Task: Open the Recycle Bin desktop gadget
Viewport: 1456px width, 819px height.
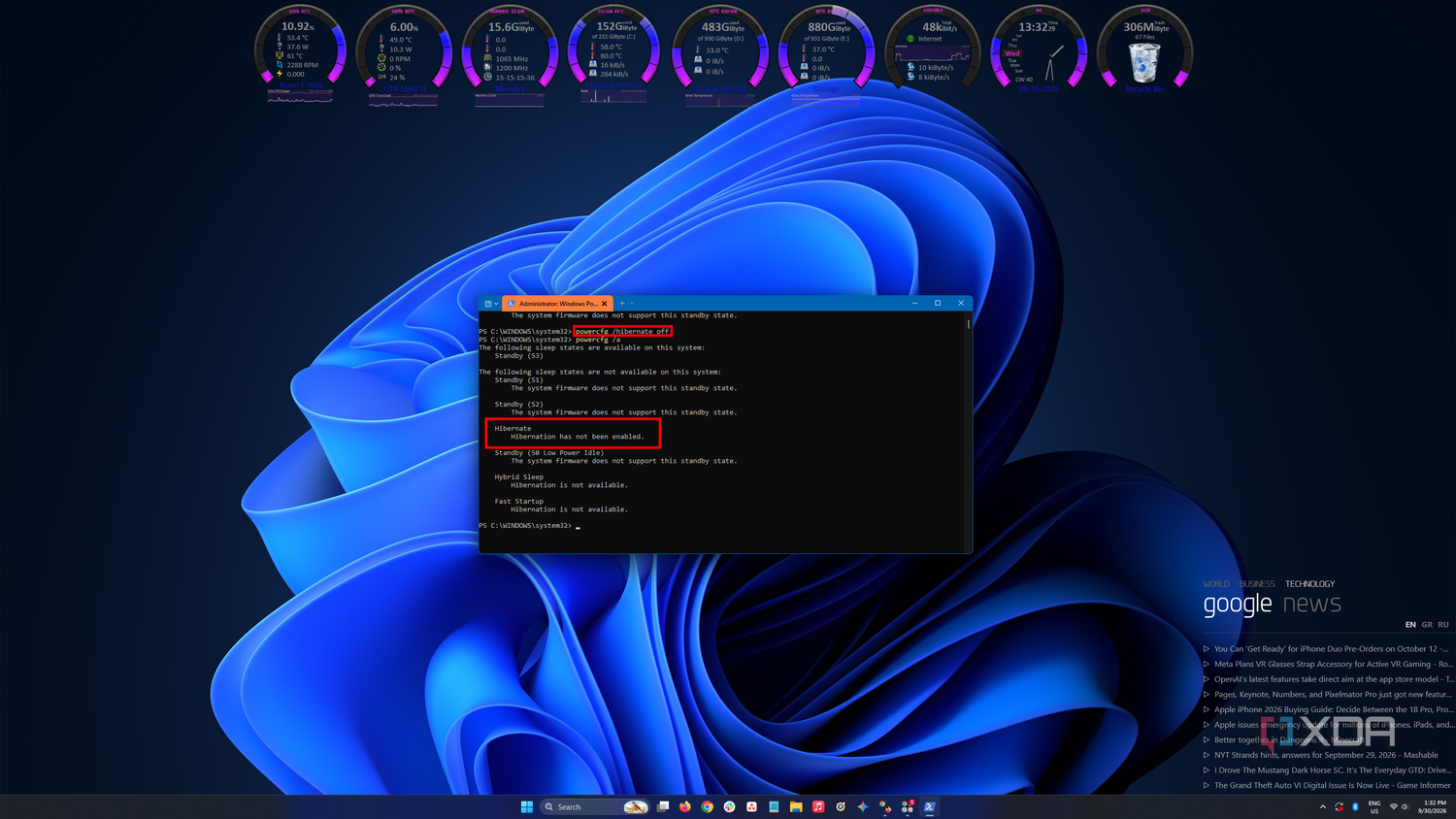Action: pyautogui.click(x=1144, y=50)
